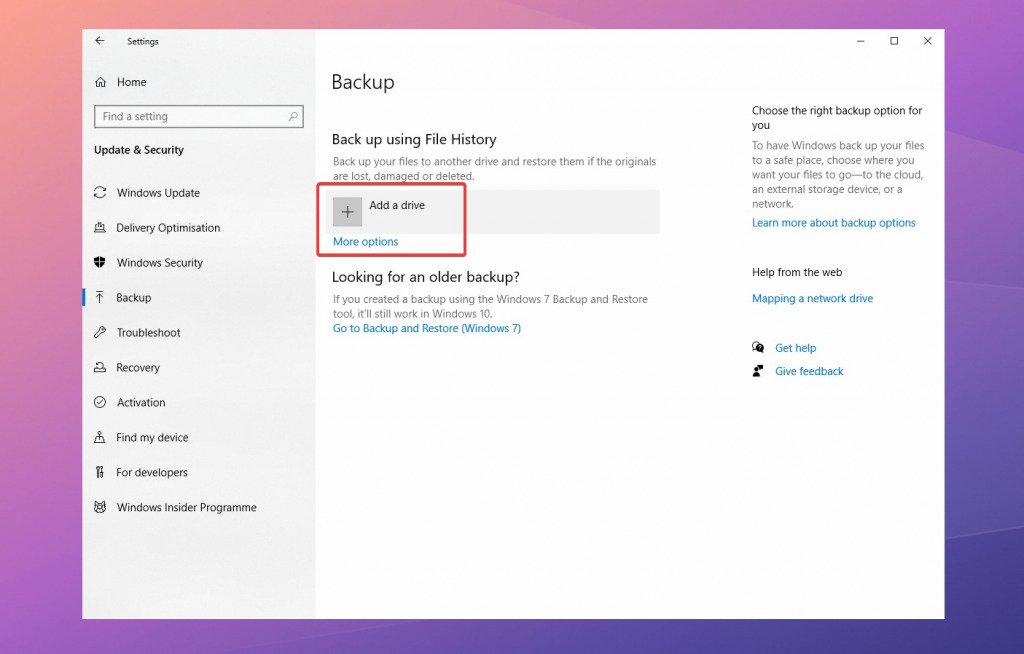Screen dimensions: 1024x654
Task: Select Home in the sidebar
Action: click(133, 81)
